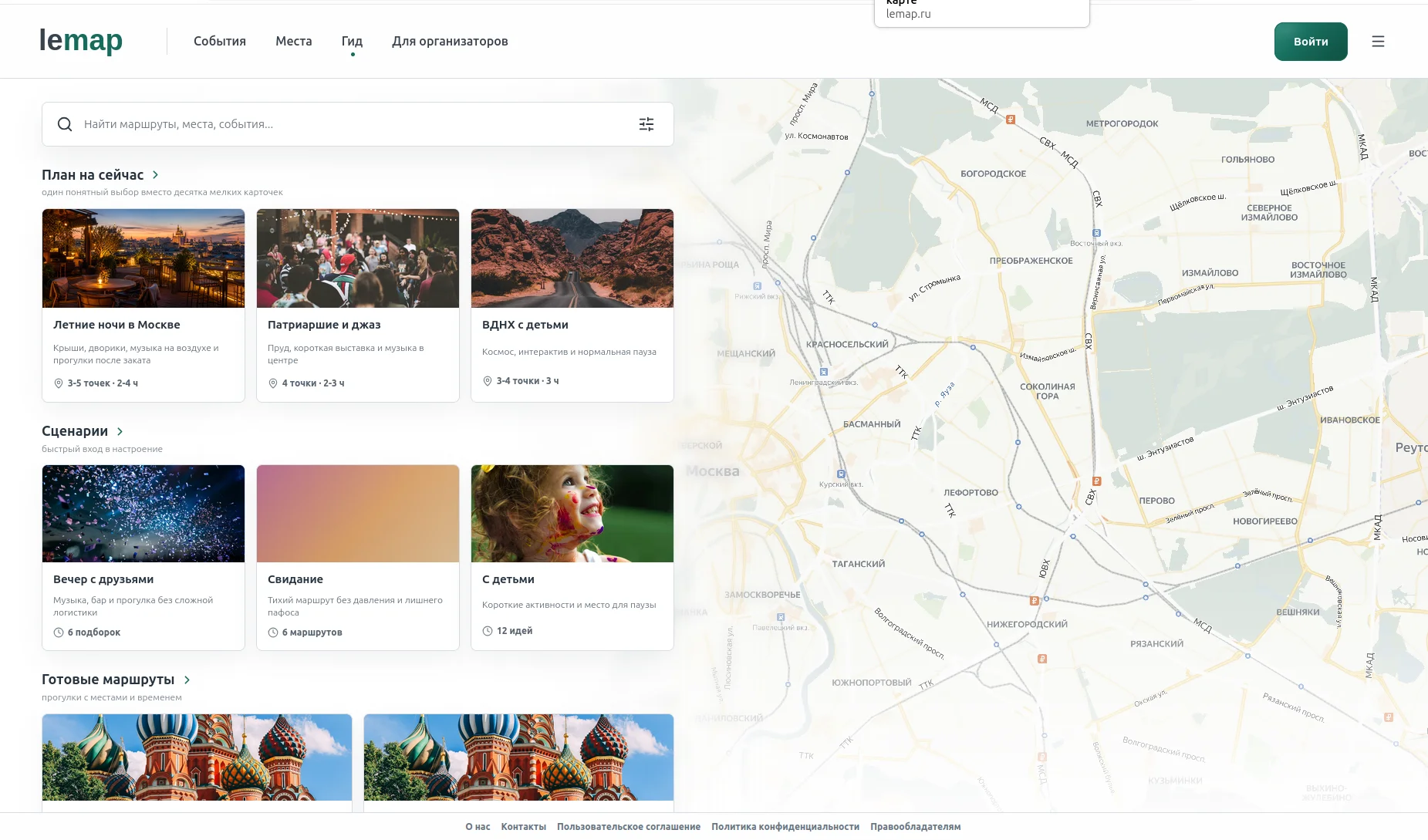Click 'Курский вкз.' station icon on map
The height and width of the screenshot is (840, 1428).
[841, 474]
